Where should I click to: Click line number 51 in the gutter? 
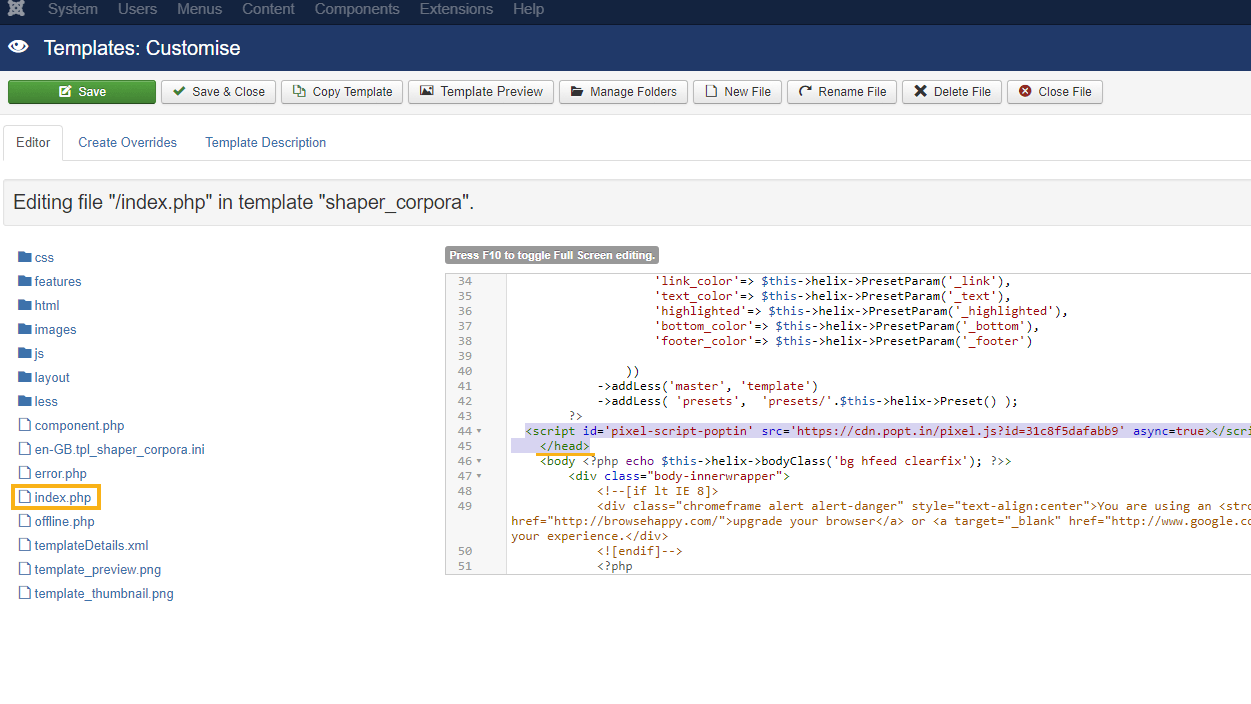tap(464, 566)
